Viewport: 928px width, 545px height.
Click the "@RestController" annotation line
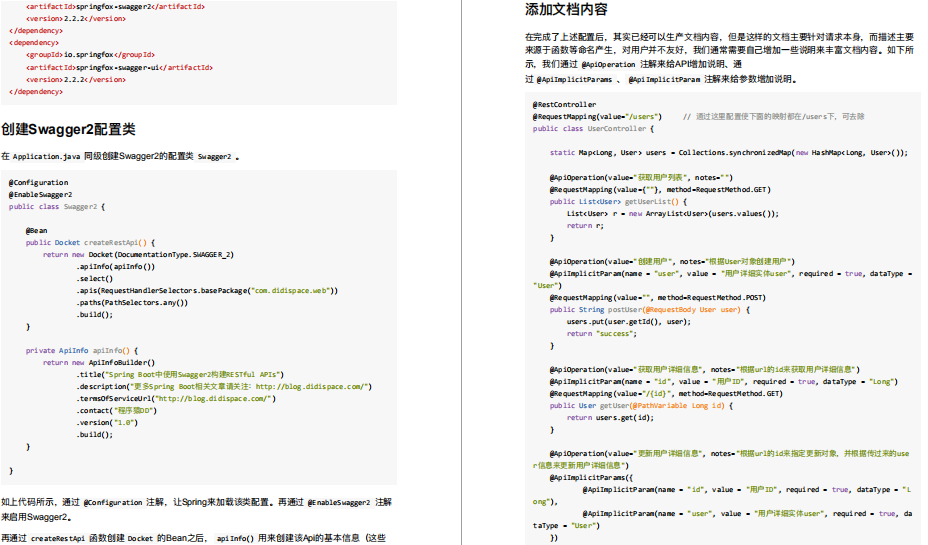pos(564,105)
